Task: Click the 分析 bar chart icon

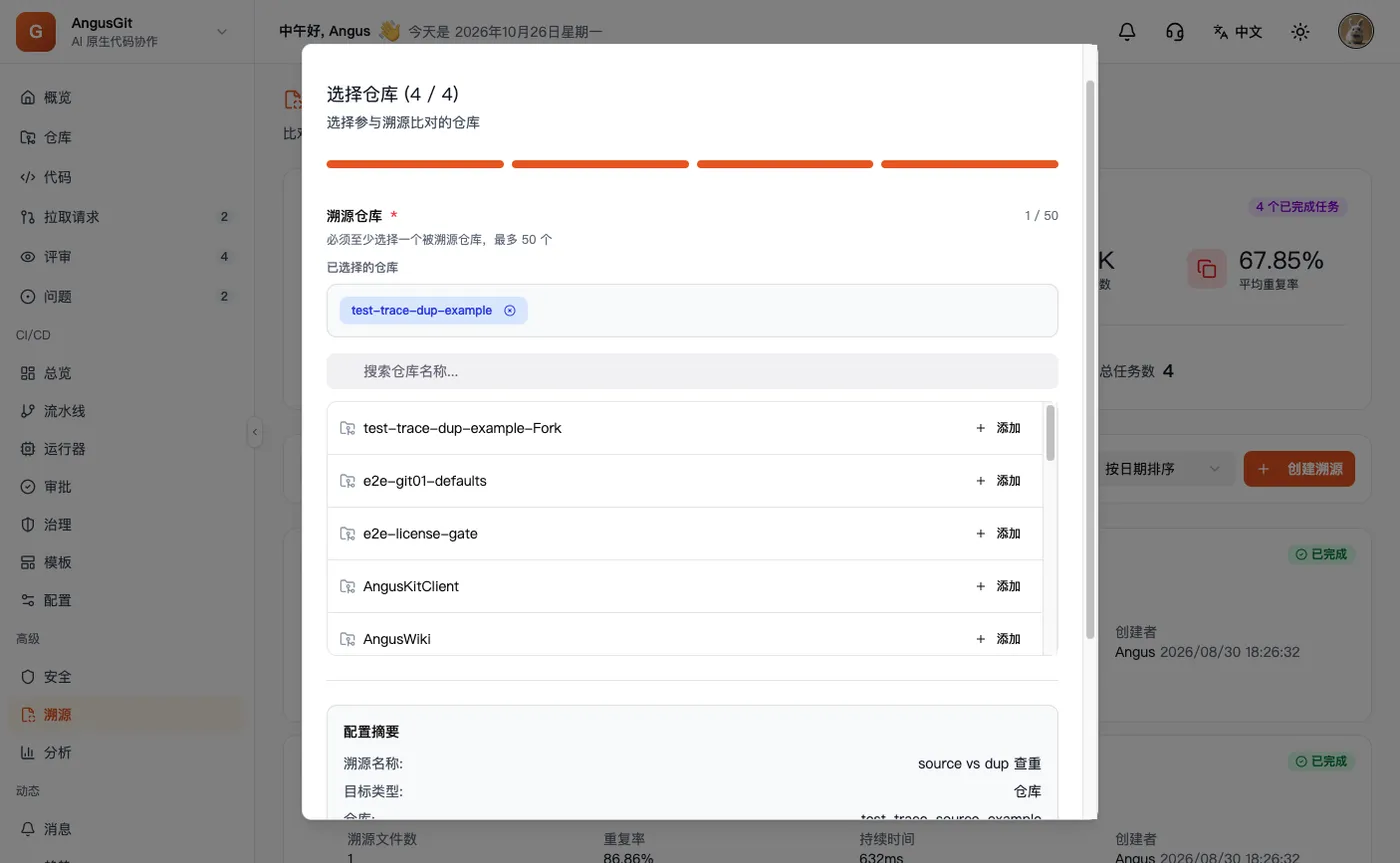Action: [x=28, y=753]
